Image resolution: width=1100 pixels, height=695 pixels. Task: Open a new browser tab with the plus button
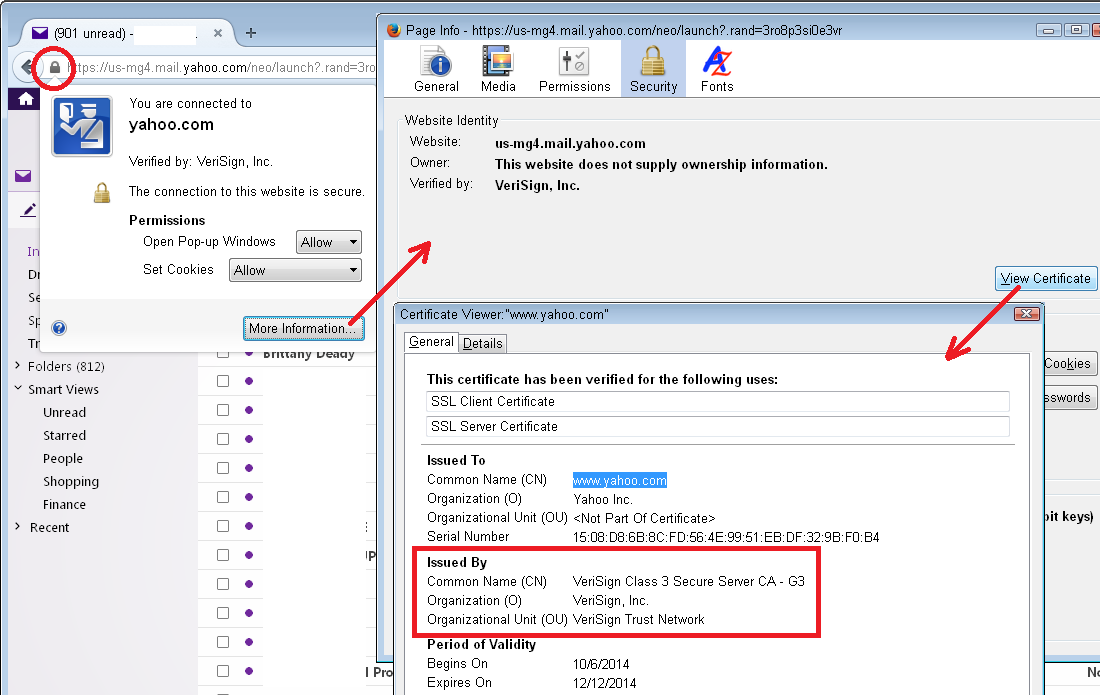[250, 33]
